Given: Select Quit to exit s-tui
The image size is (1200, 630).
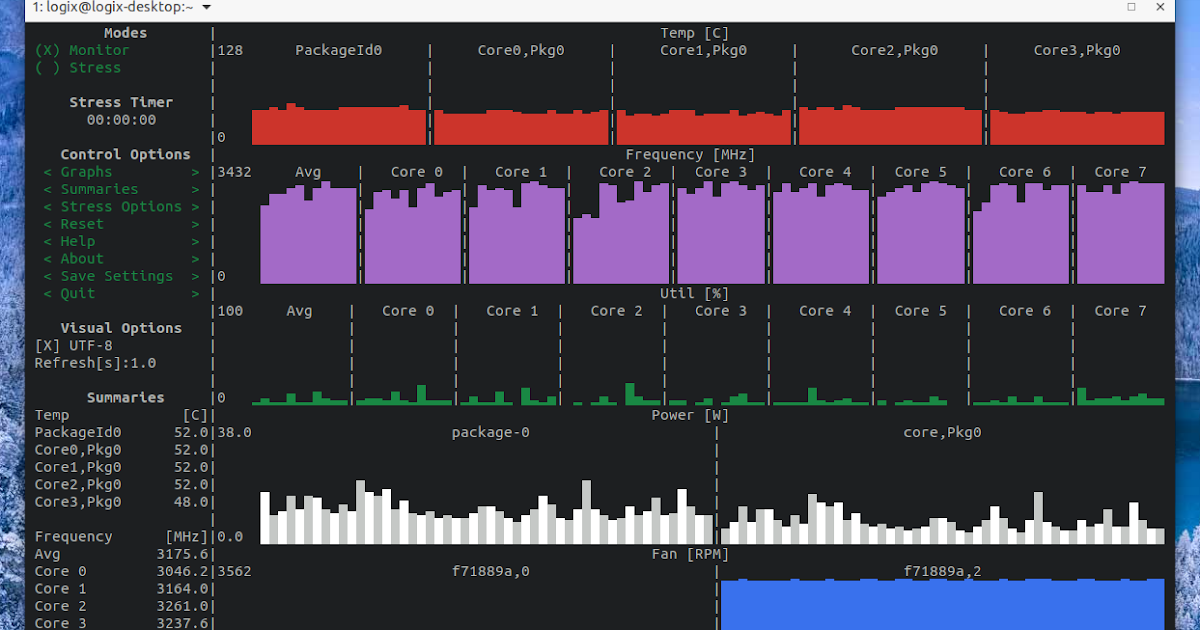Looking at the screenshot, I should (75, 293).
